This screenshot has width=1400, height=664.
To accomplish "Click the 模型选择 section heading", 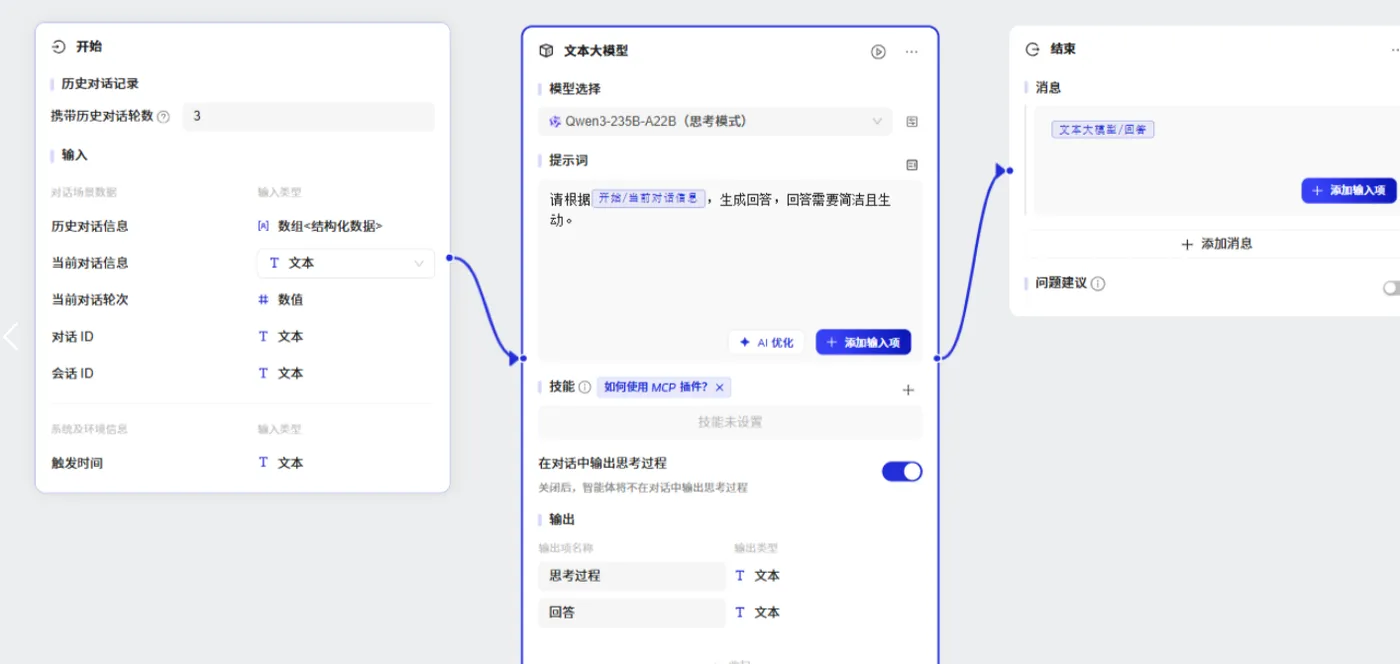I will click(x=575, y=89).
